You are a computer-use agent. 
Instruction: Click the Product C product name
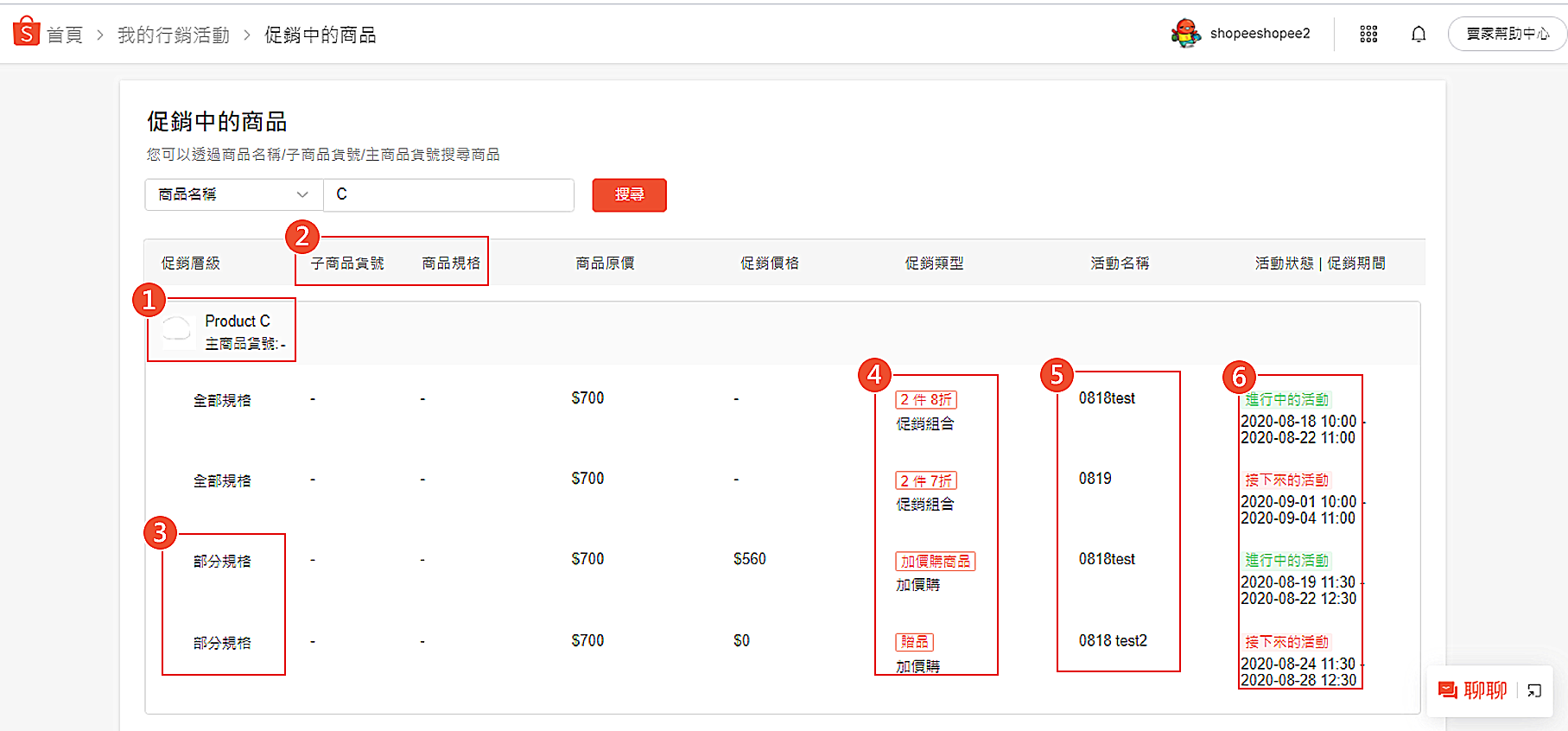[x=238, y=321]
